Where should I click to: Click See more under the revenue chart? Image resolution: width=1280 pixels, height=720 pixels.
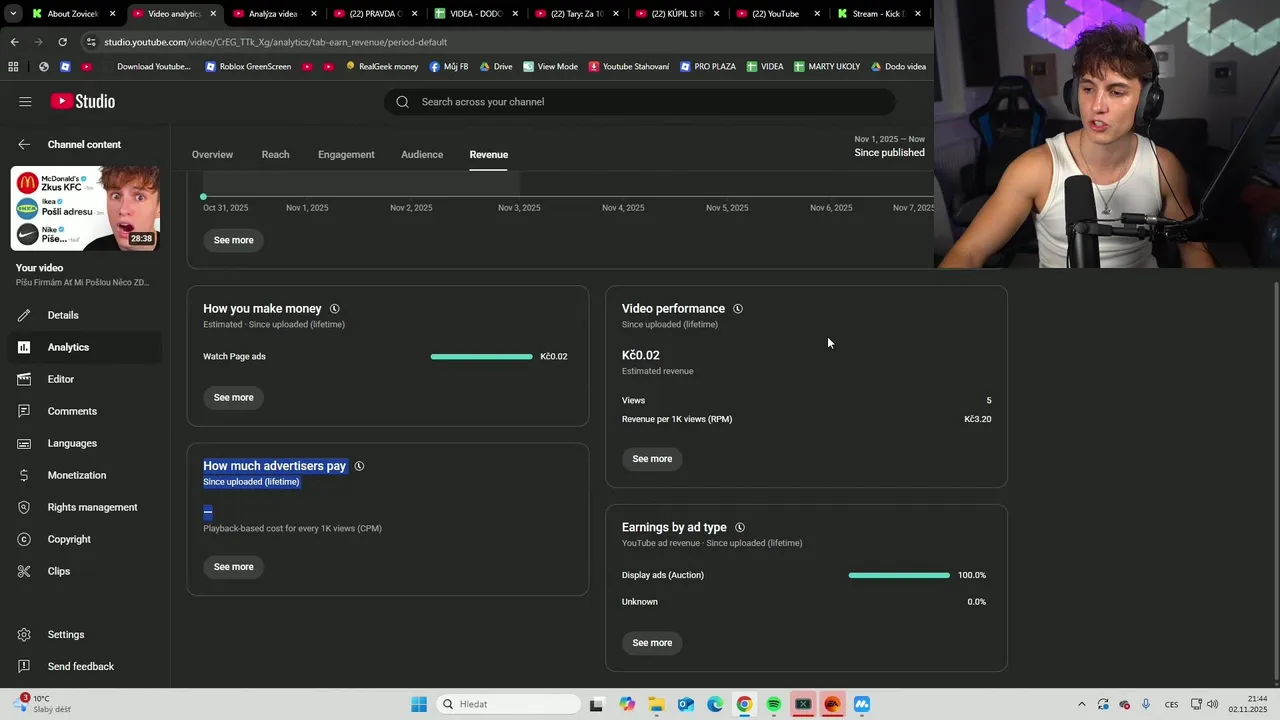click(233, 240)
